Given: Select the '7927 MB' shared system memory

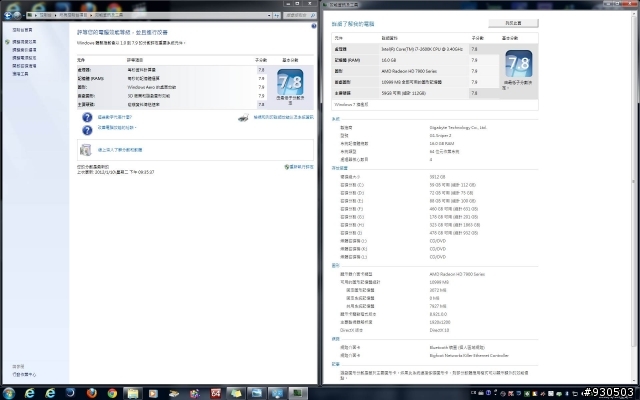Looking at the screenshot, I should pos(438,306).
